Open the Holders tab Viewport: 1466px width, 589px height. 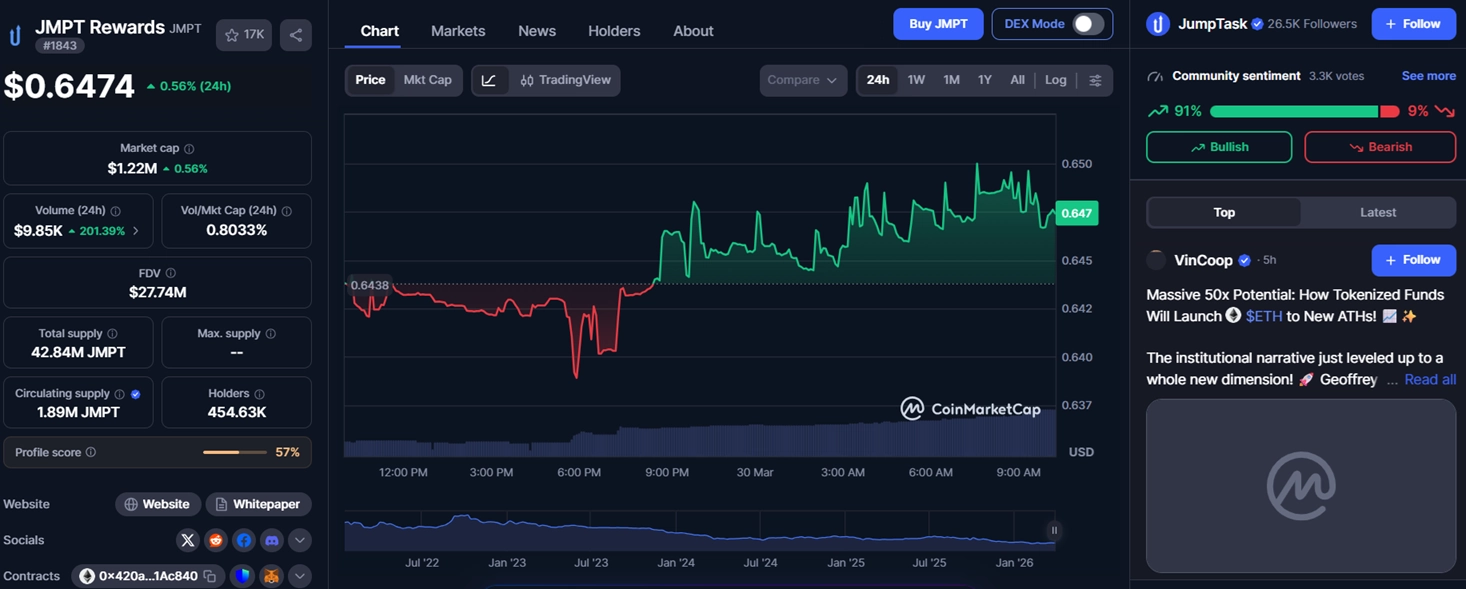[x=614, y=31]
